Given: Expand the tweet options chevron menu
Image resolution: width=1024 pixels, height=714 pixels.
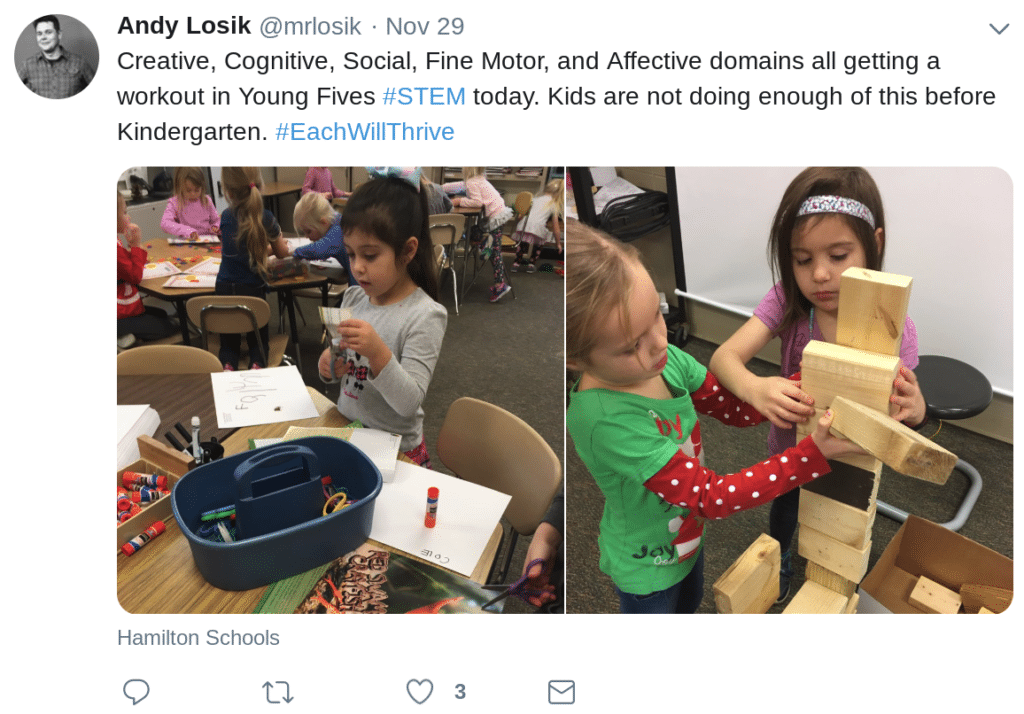Looking at the screenshot, I should [999, 29].
